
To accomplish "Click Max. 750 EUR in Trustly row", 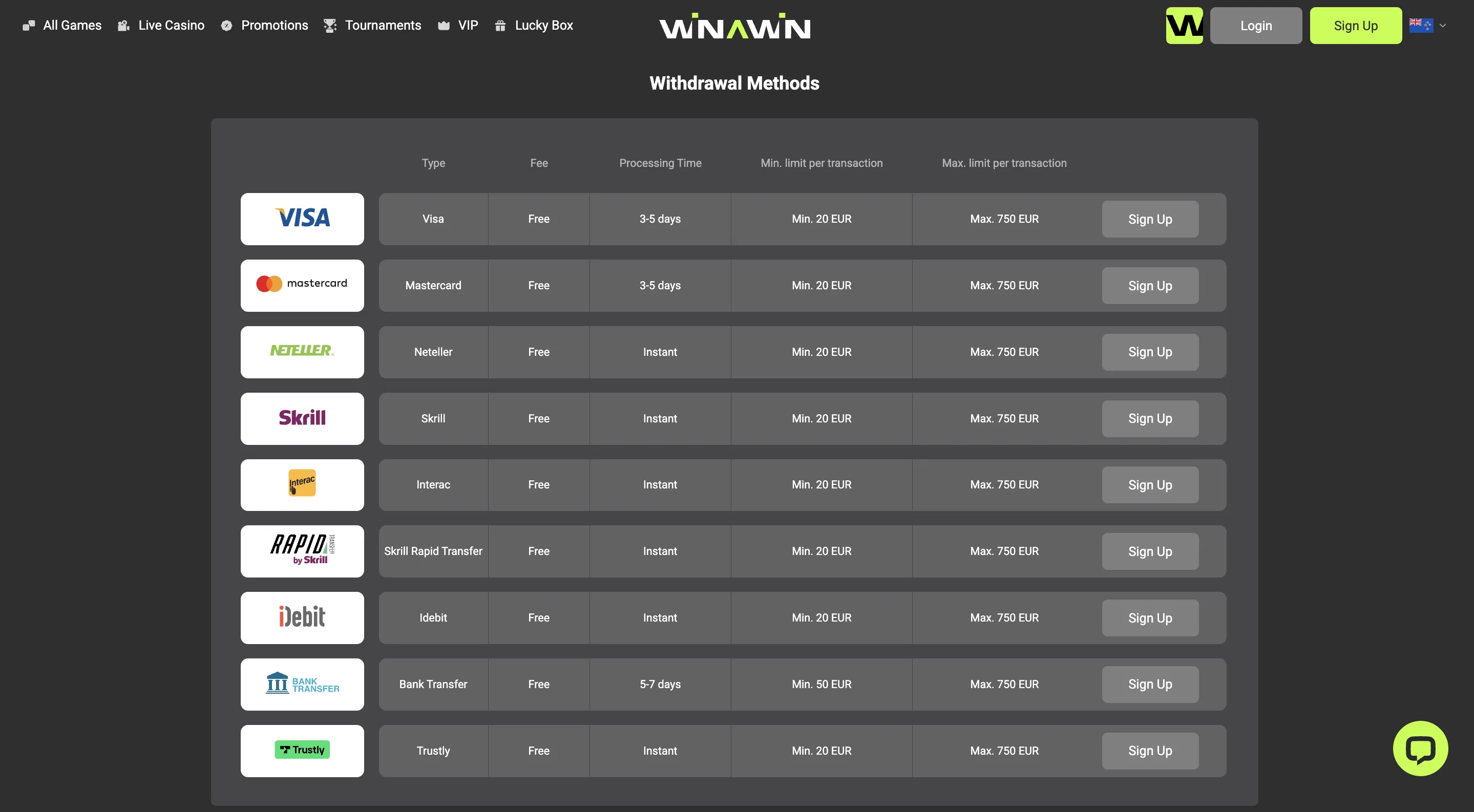I will 1004,751.
